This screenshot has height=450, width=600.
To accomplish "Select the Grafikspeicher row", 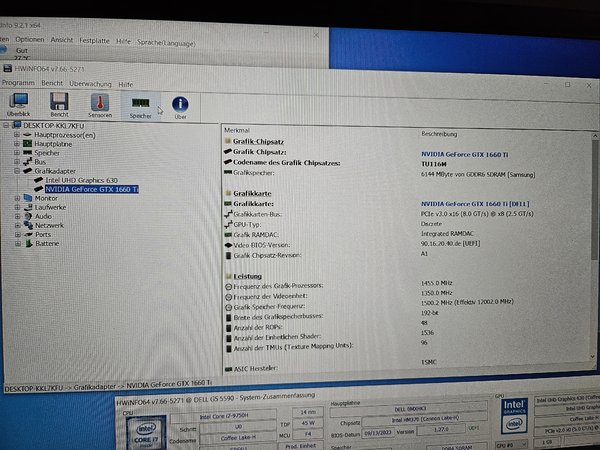I will 380,173.
